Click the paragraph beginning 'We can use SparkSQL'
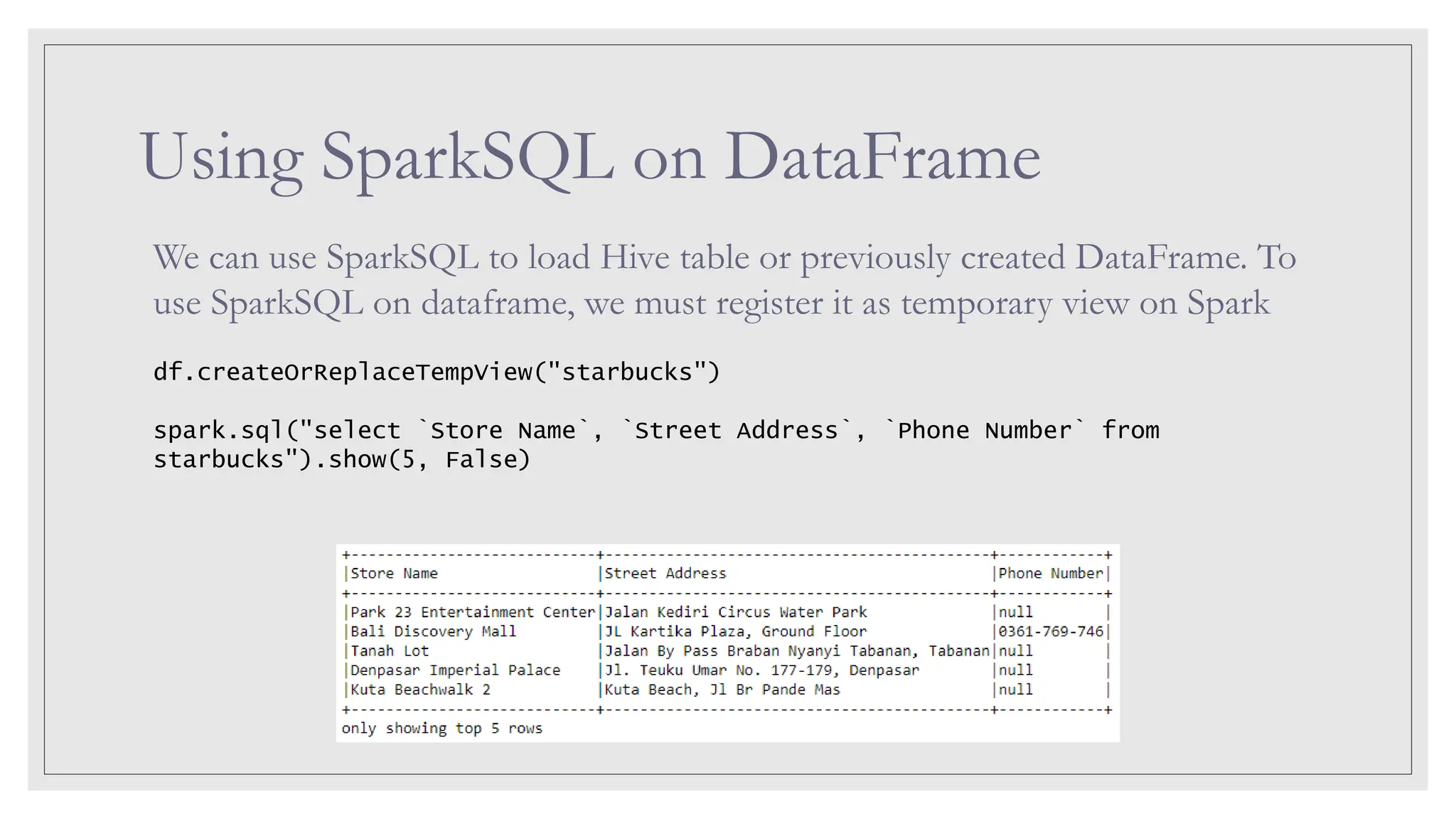The image size is (1456, 819). (x=724, y=280)
